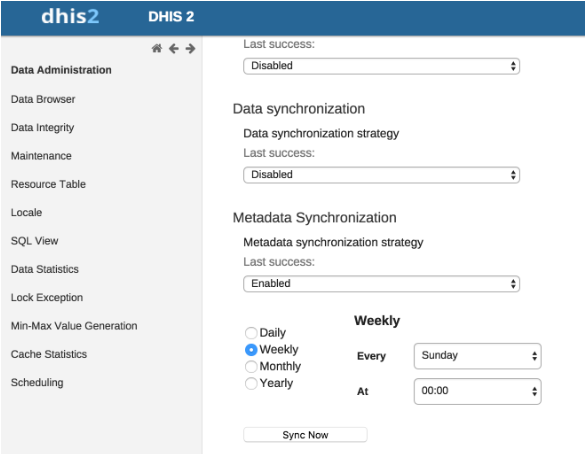Viewport: 586px width, 454px height.
Task: Open the topmost Disabled dropdown
Action: tap(381, 66)
